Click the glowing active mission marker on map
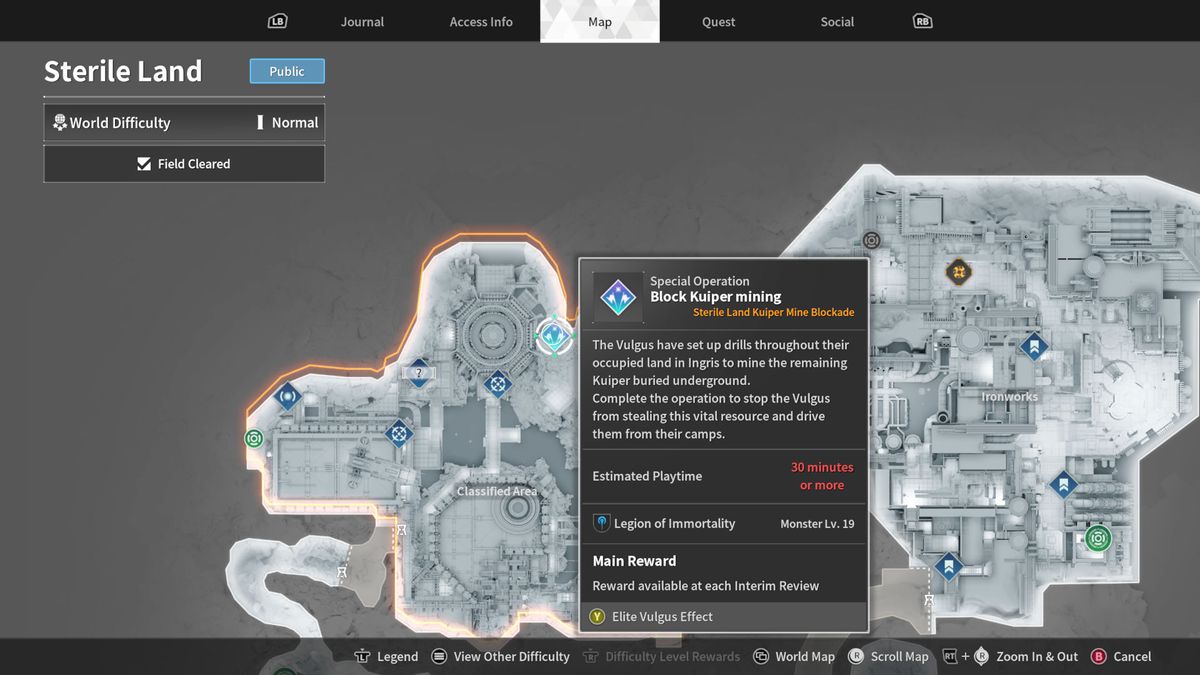 [x=552, y=337]
